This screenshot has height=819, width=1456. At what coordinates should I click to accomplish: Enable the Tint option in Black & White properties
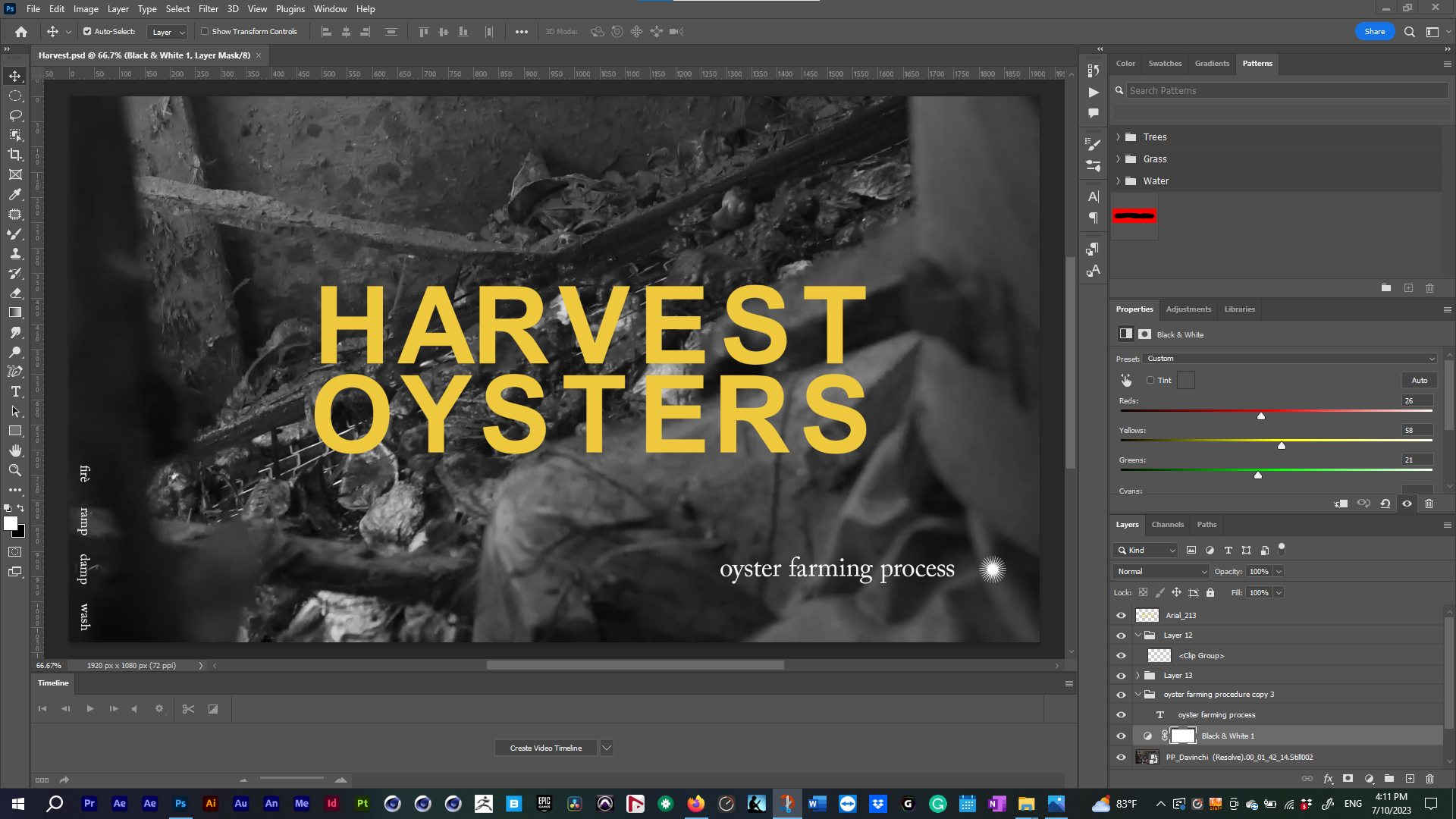[1150, 380]
